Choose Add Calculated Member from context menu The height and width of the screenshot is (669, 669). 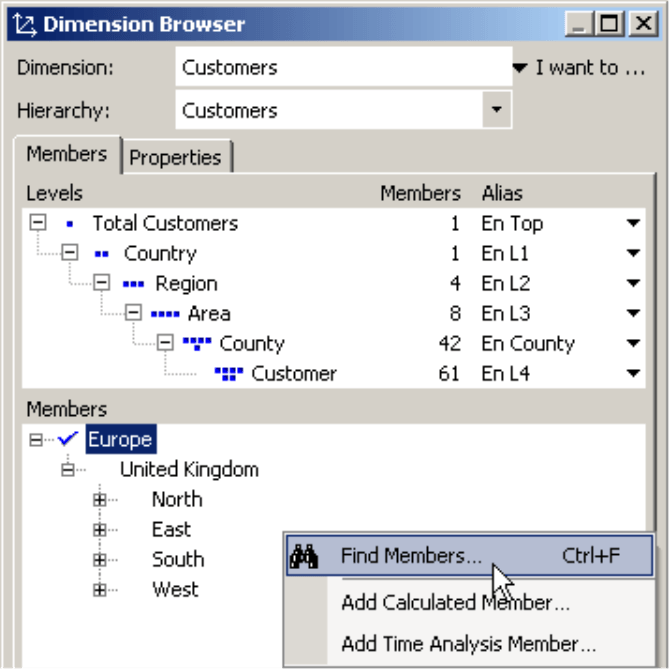[455, 603]
